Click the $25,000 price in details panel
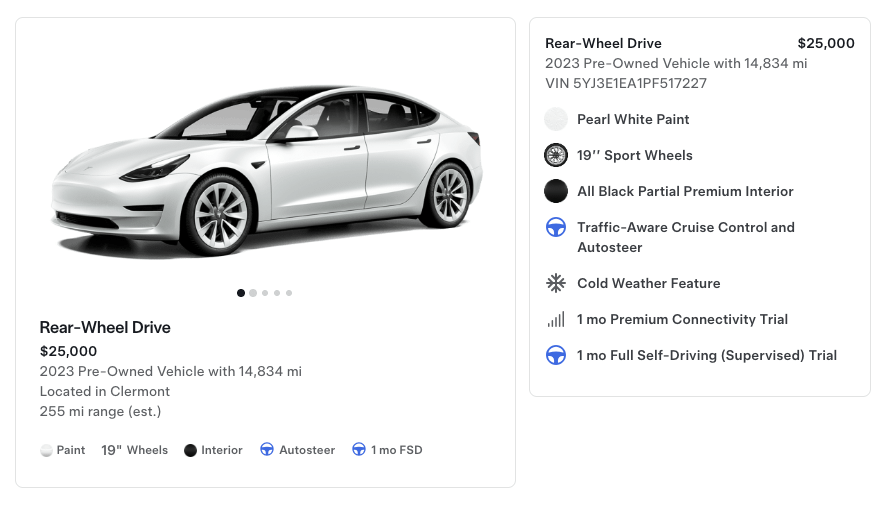The width and height of the screenshot is (888, 514). coord(826,43)
